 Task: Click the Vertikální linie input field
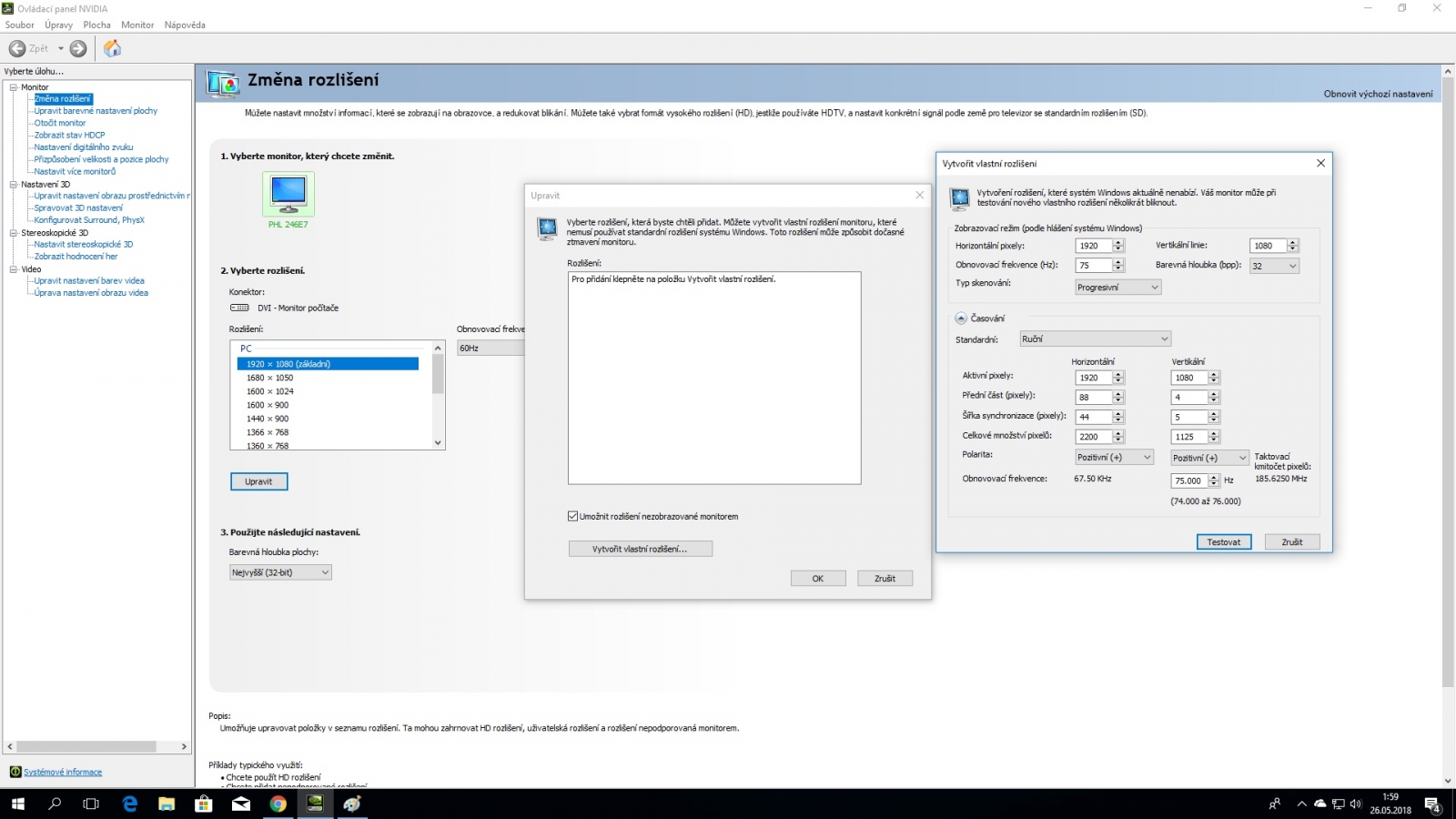(x=1268, y=246)
